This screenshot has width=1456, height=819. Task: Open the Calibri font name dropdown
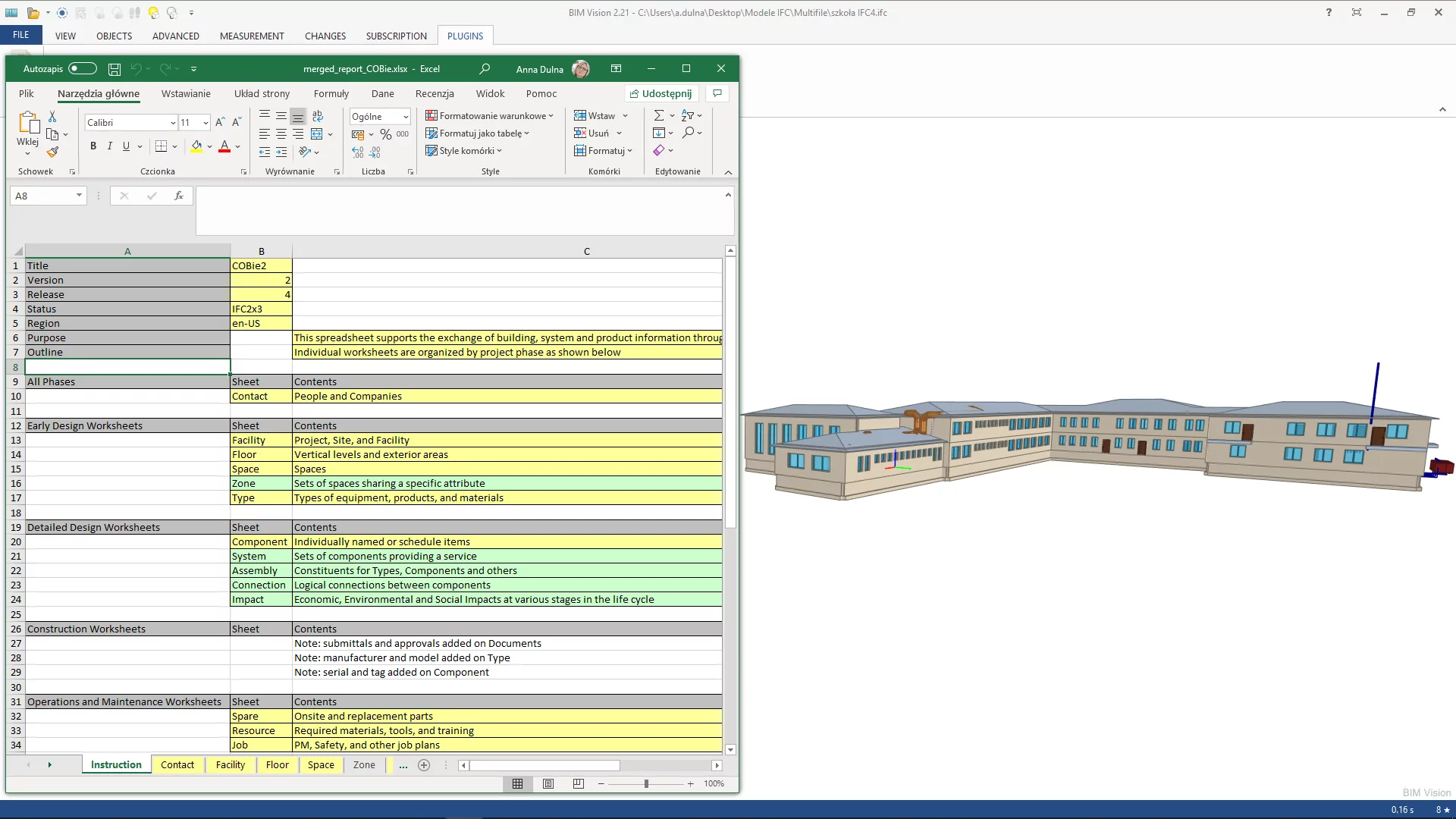173,123
